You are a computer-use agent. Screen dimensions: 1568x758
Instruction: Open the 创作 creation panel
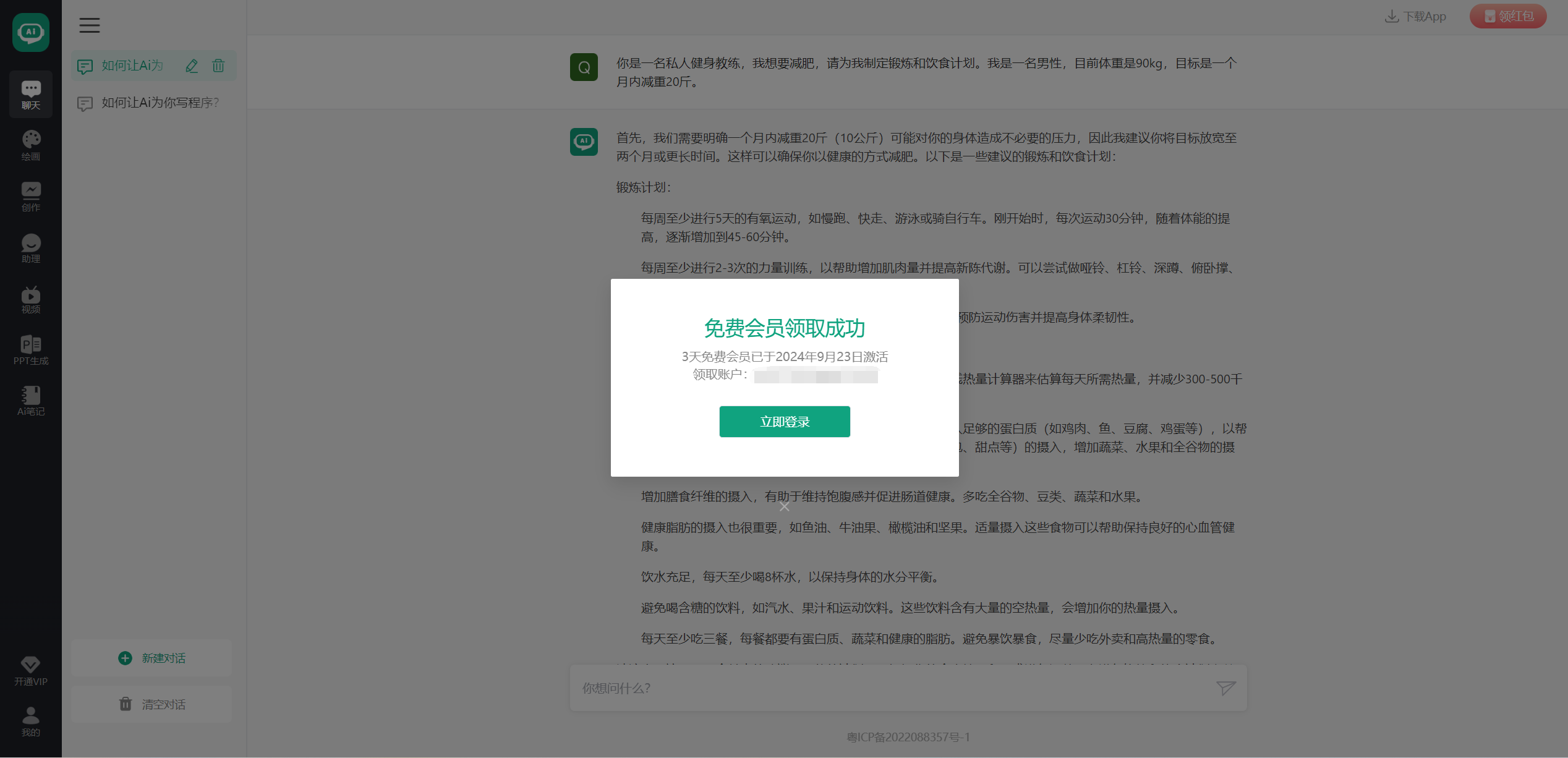pos(30,197)
